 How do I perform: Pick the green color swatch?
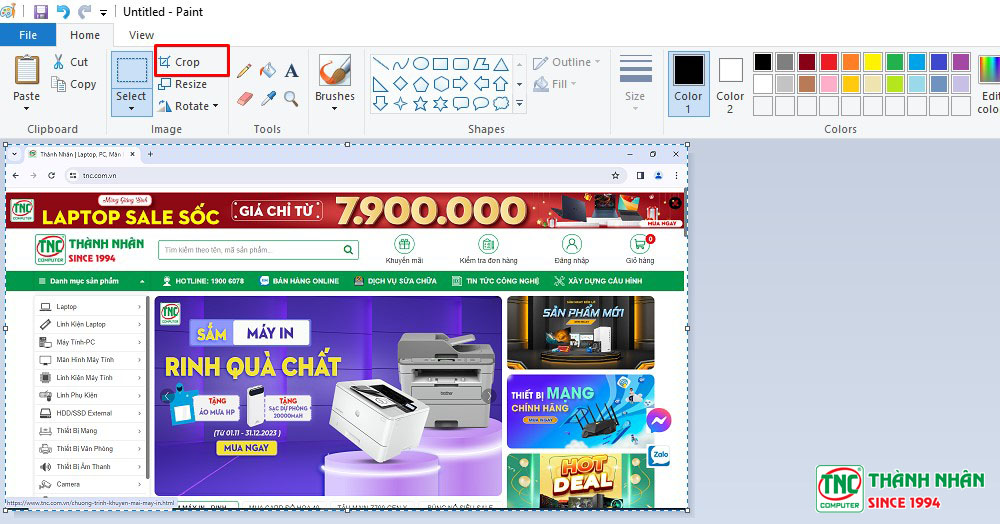(895, 62)
